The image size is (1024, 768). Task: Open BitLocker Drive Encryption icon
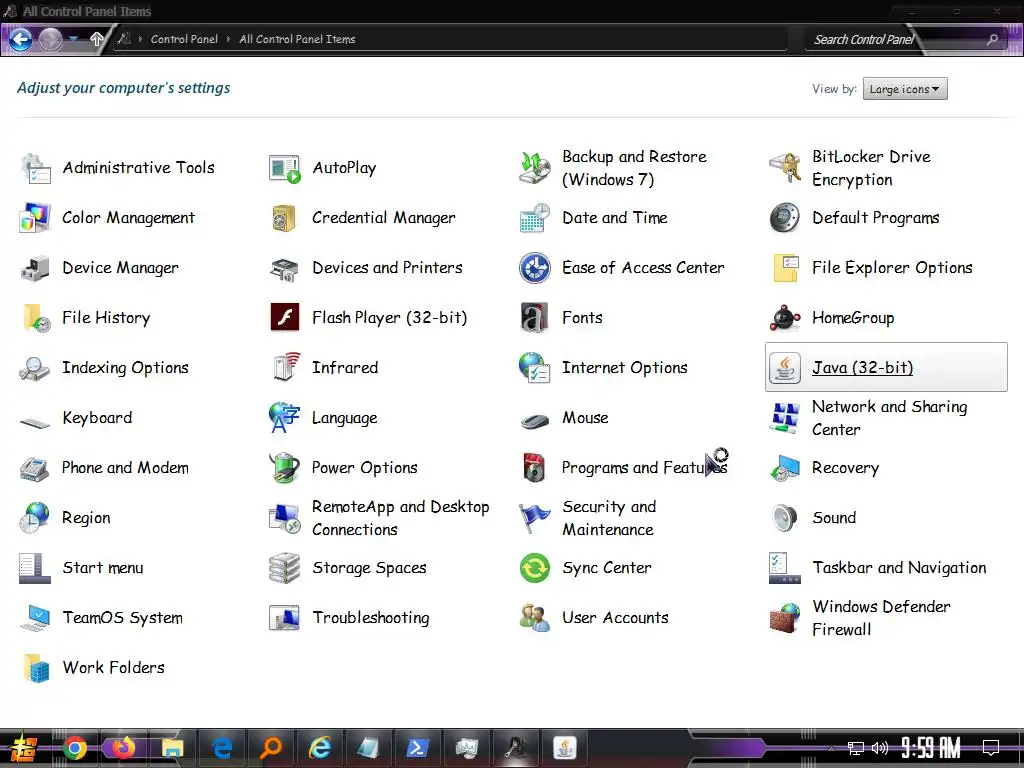click(785, 168)
